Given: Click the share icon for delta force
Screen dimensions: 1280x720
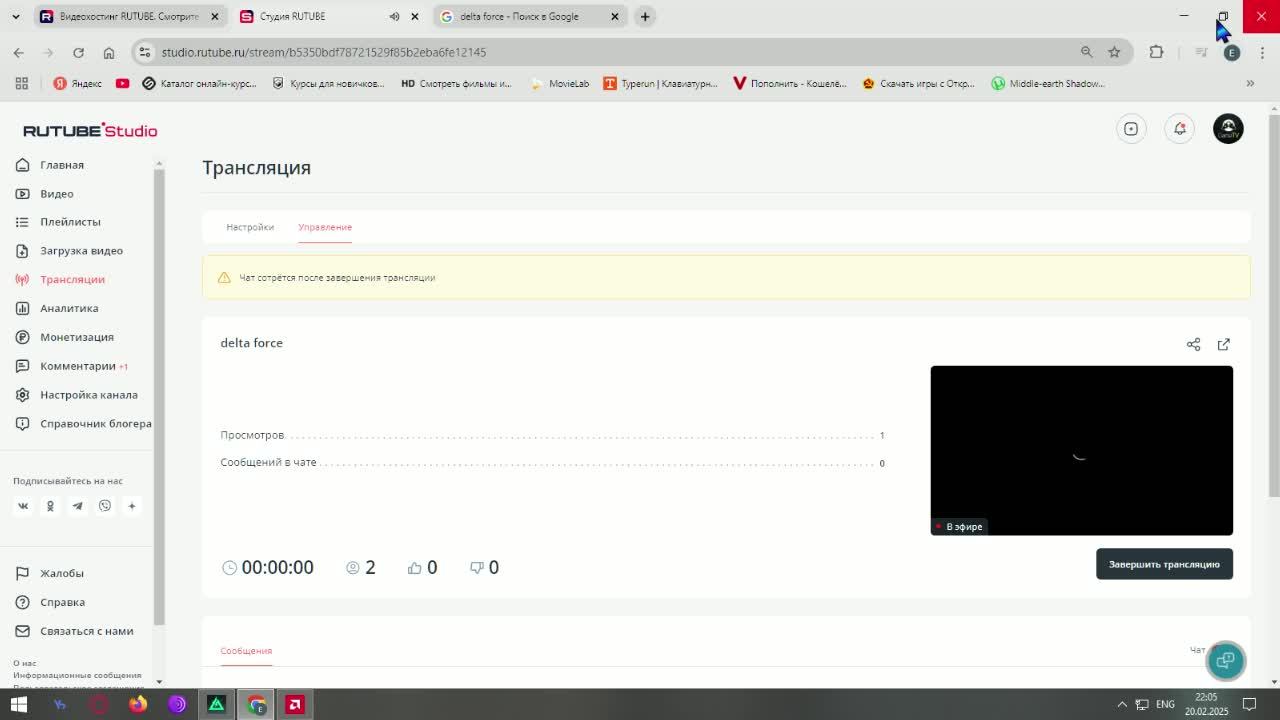Looking at the screenshot, I should (x=1193, y=344).
